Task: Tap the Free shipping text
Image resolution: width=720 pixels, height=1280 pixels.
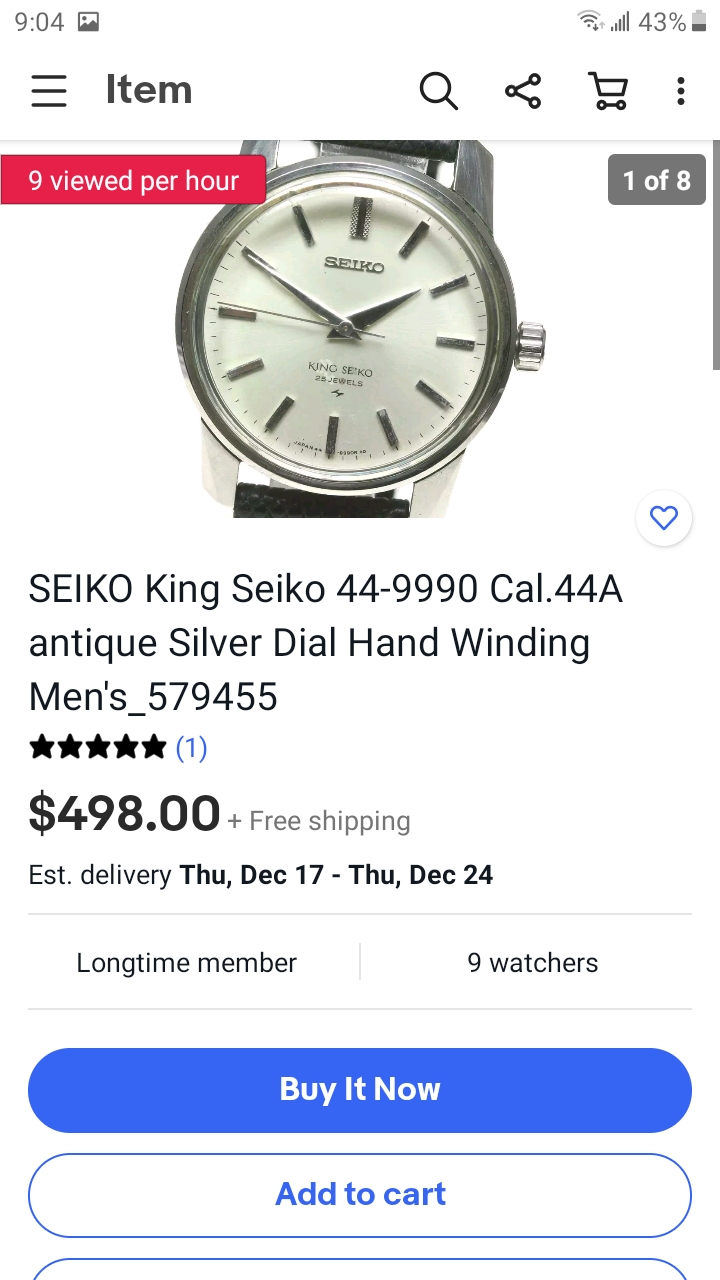Action: (x=329, y=821)
